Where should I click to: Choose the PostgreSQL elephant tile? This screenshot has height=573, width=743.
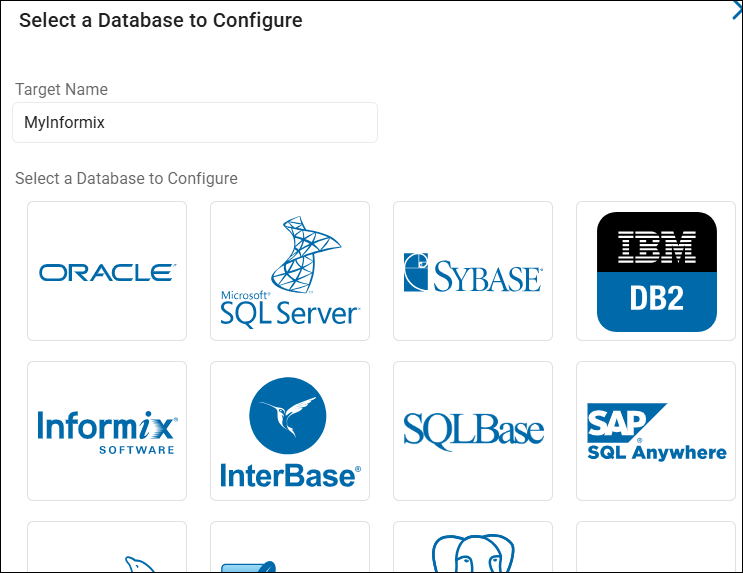coord(473,548)
